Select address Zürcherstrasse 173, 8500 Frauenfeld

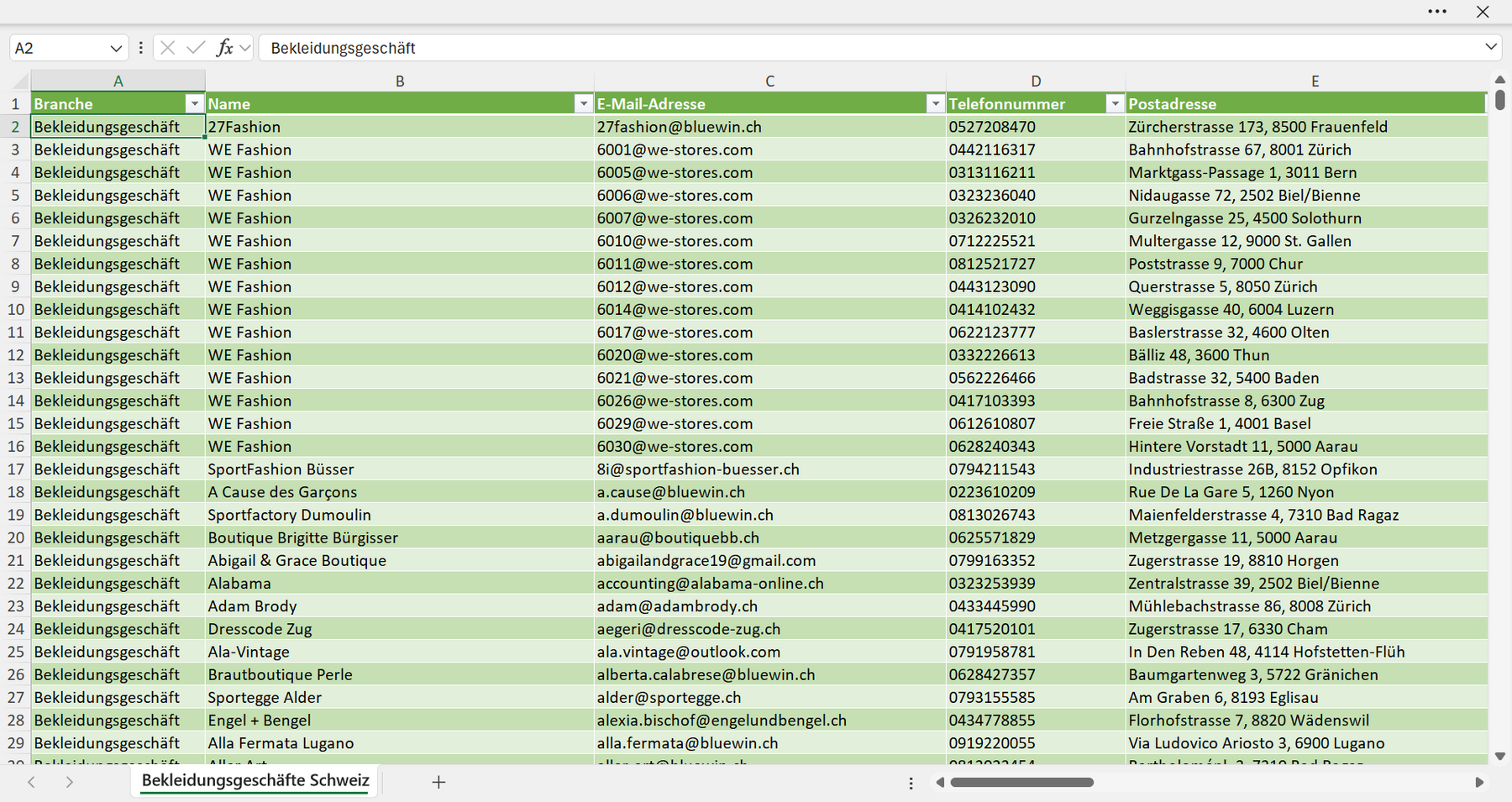coord(1307,127)
